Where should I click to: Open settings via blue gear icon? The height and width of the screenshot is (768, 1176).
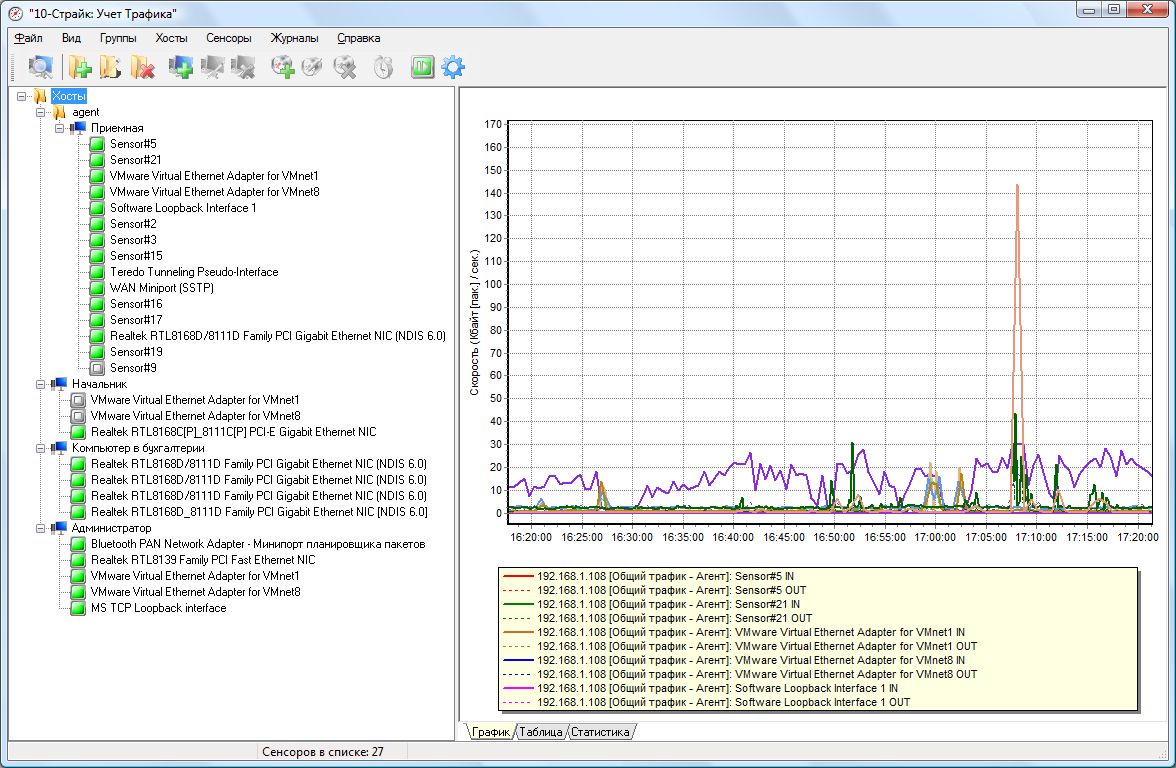453,68
